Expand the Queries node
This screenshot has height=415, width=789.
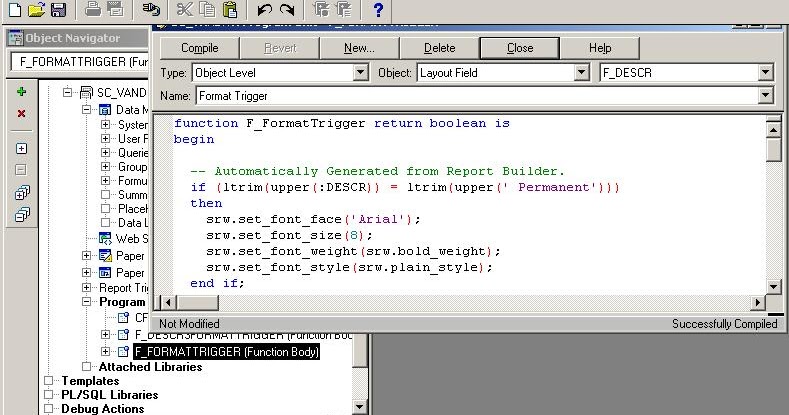tap(105, 152)
